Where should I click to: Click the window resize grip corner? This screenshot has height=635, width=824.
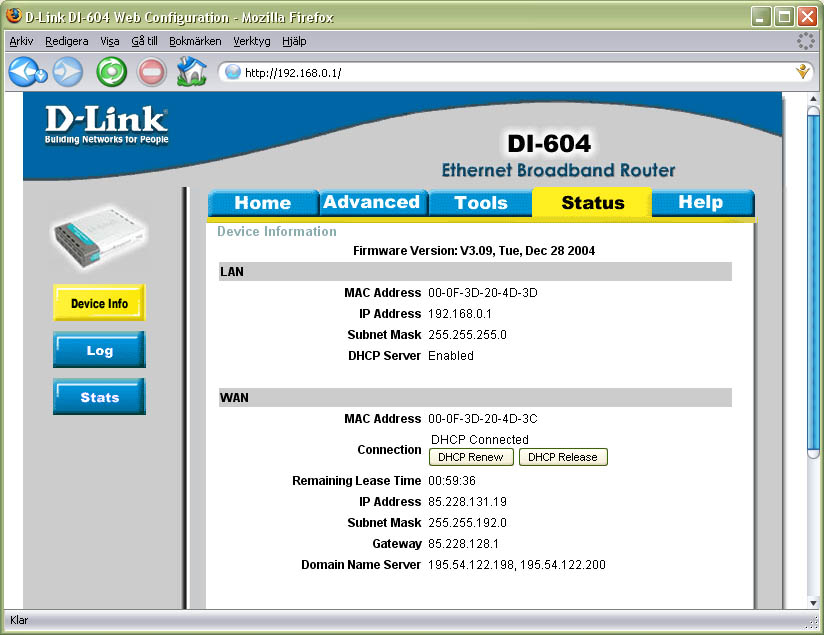812,622
